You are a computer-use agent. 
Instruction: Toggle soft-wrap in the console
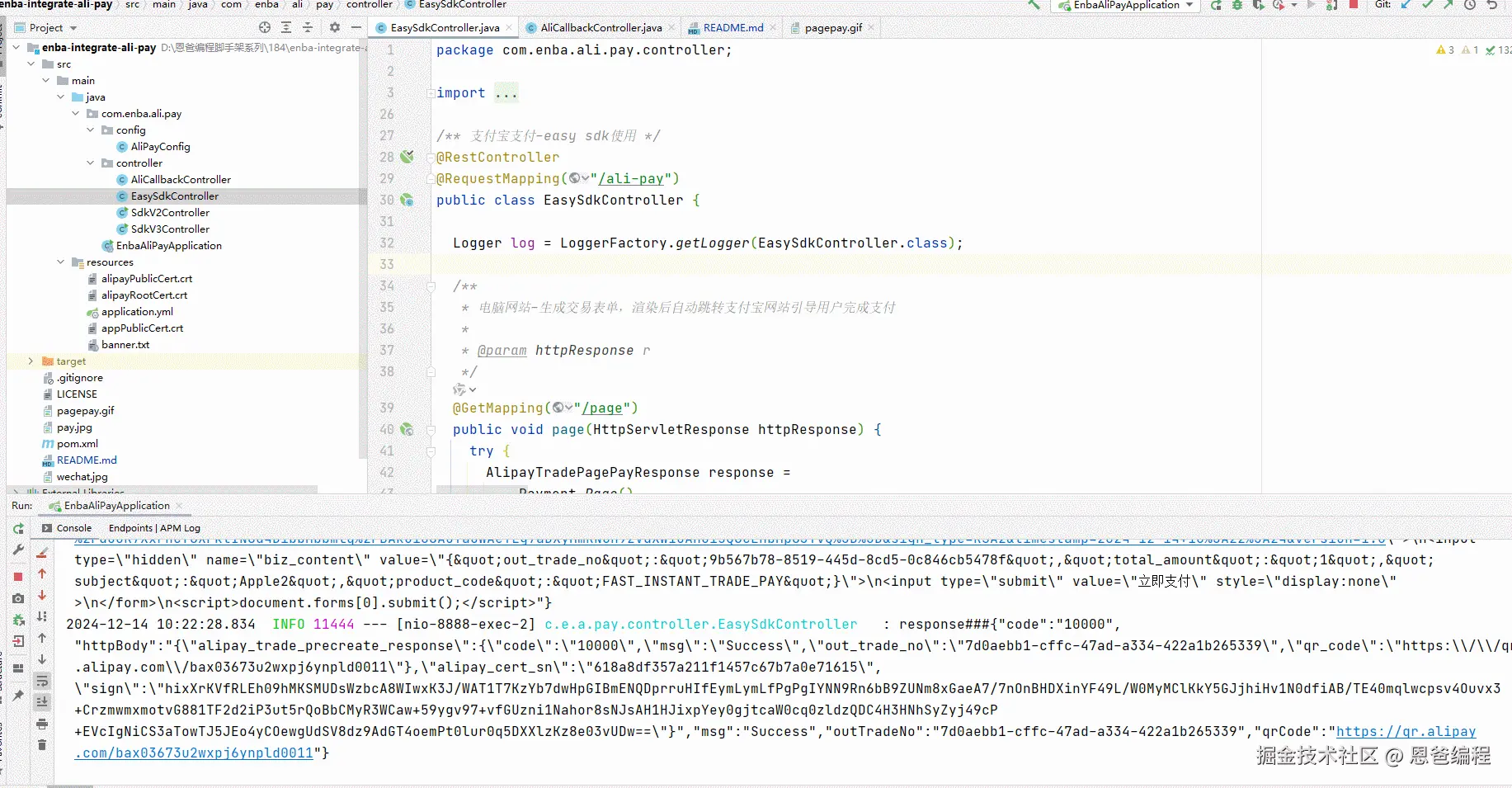[42, 681]
